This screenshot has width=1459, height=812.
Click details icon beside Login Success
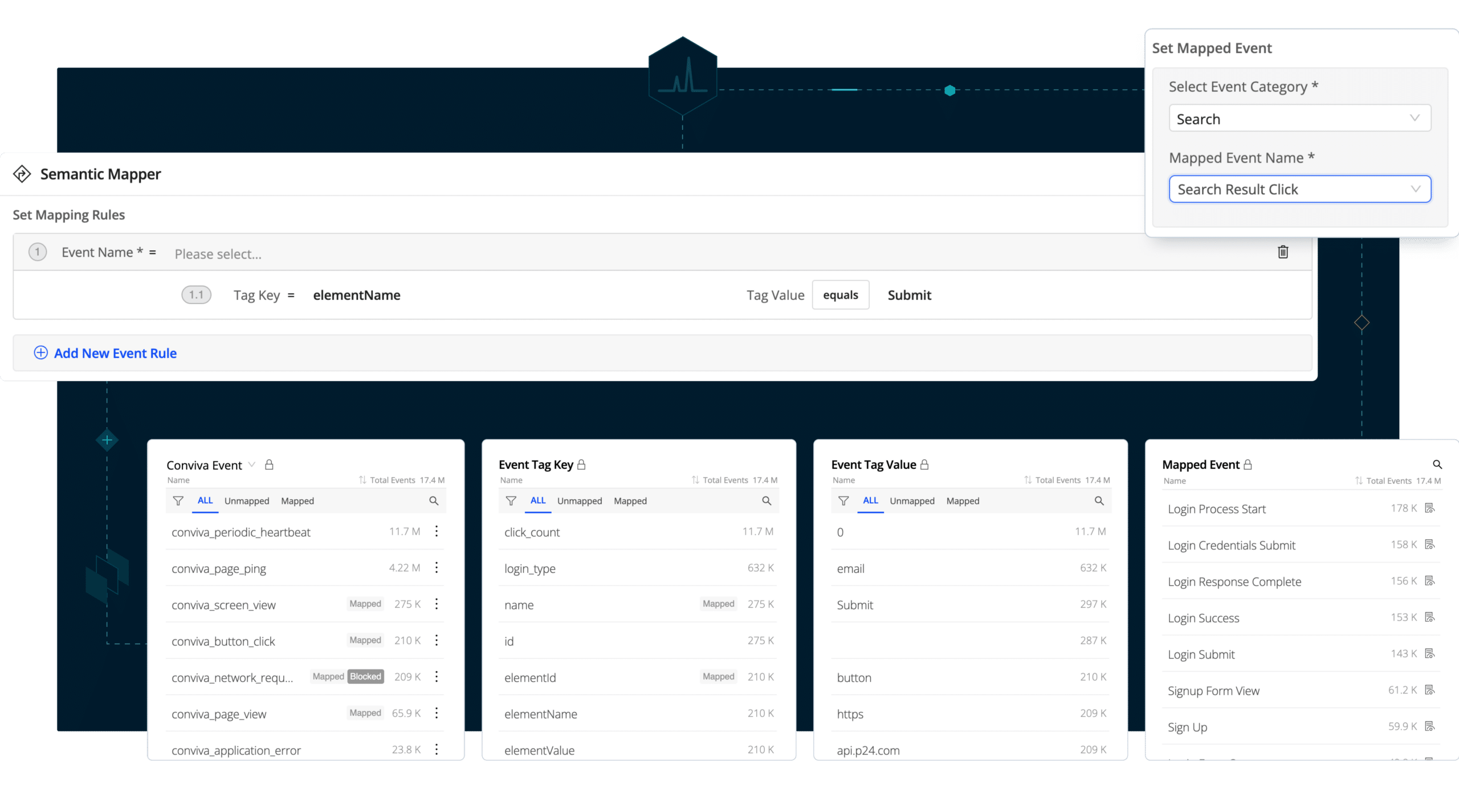[x=1429, y=617]
